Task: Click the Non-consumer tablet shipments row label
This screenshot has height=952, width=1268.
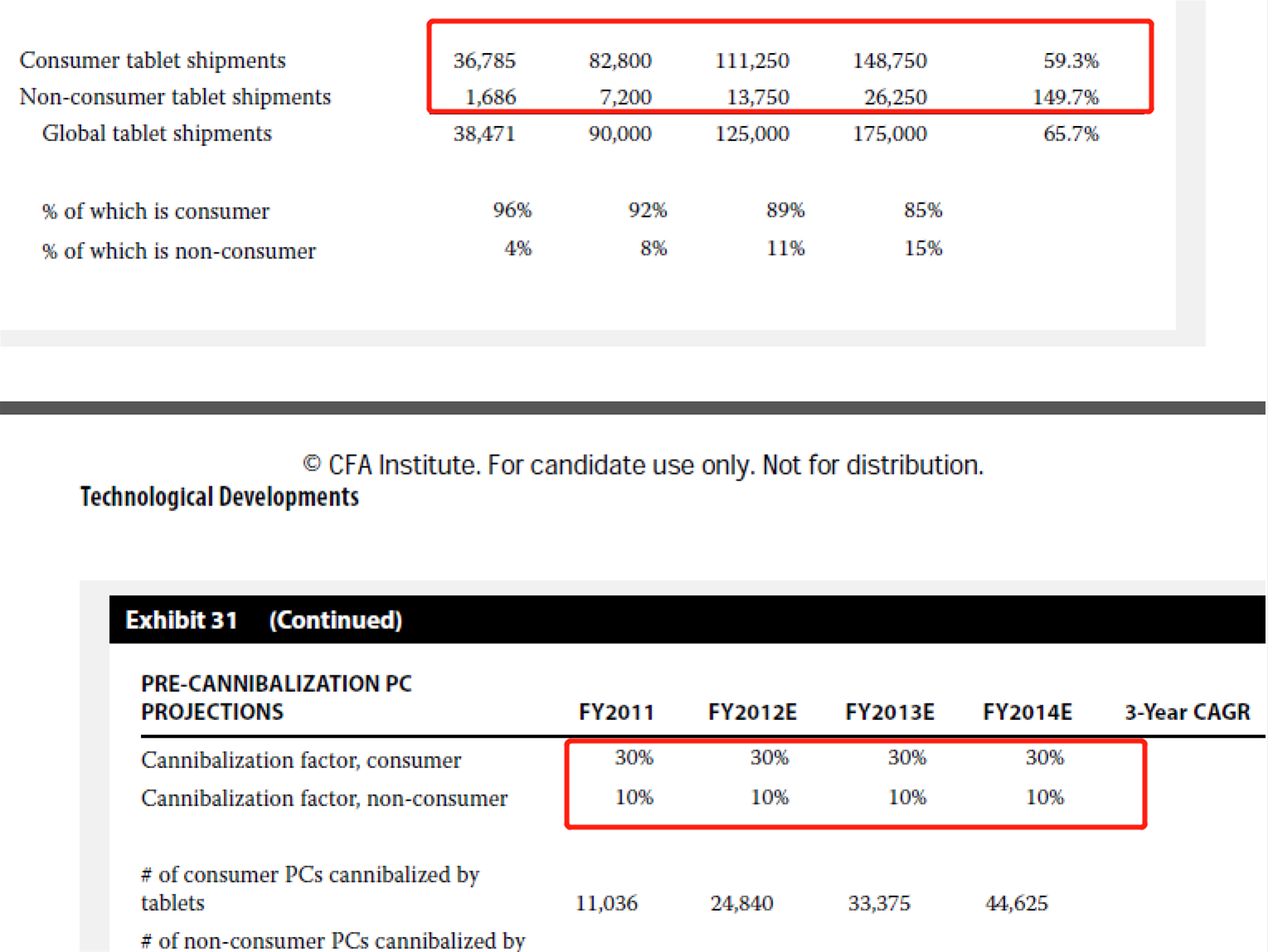Action: (x=175, y=97)
